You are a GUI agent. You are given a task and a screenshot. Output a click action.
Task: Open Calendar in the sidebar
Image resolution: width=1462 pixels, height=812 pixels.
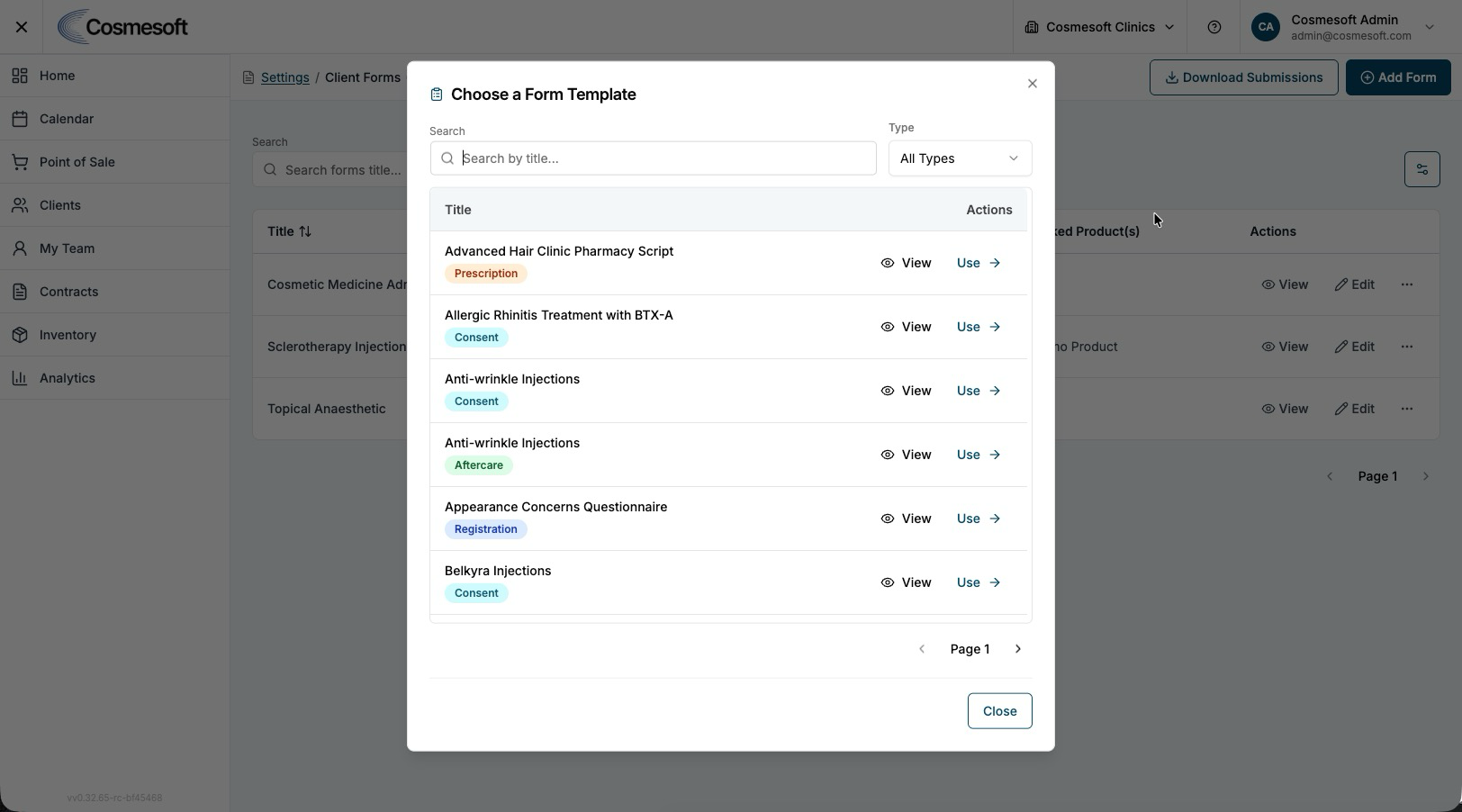(x=114, y=119)
